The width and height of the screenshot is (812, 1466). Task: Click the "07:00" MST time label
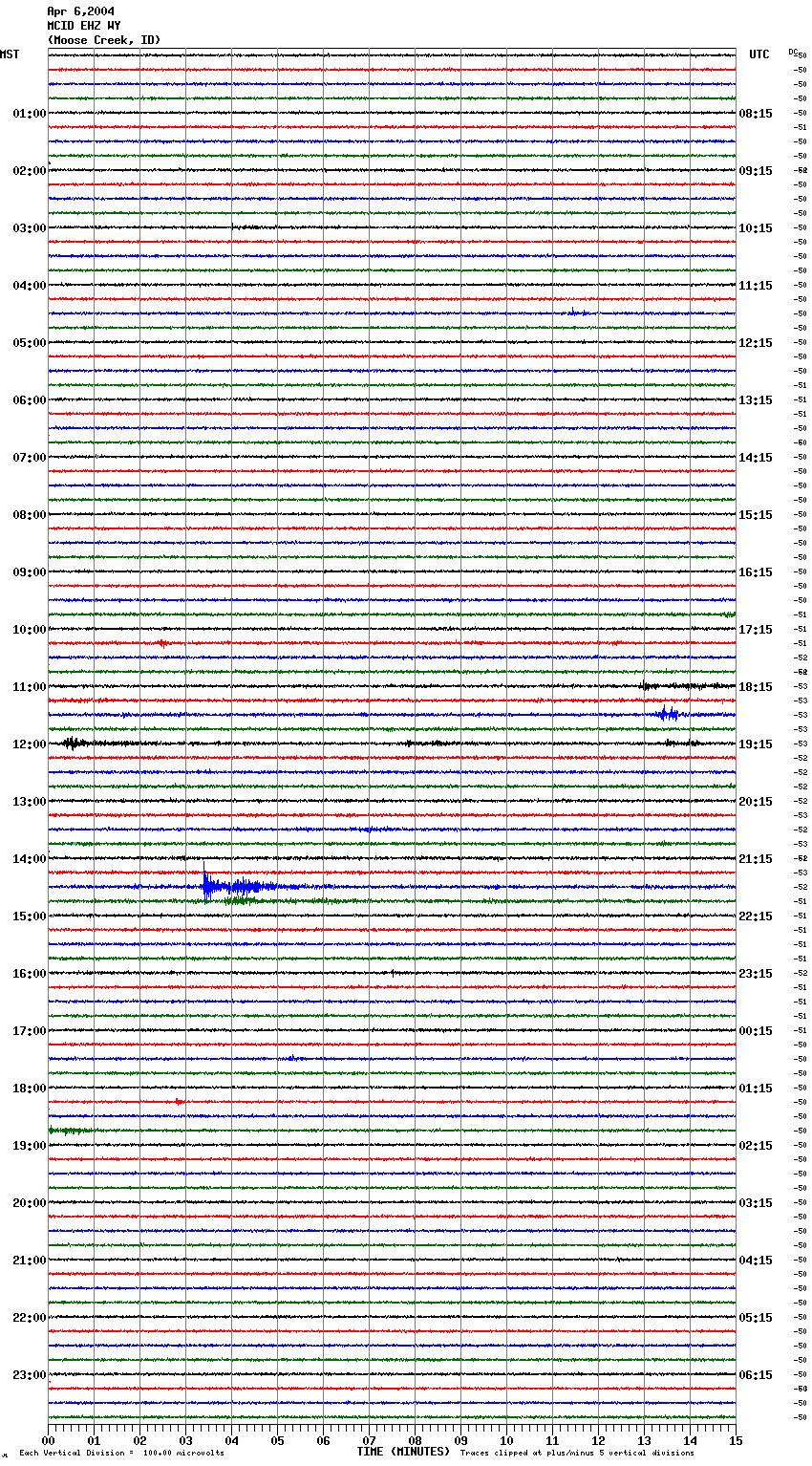point(30,458)
